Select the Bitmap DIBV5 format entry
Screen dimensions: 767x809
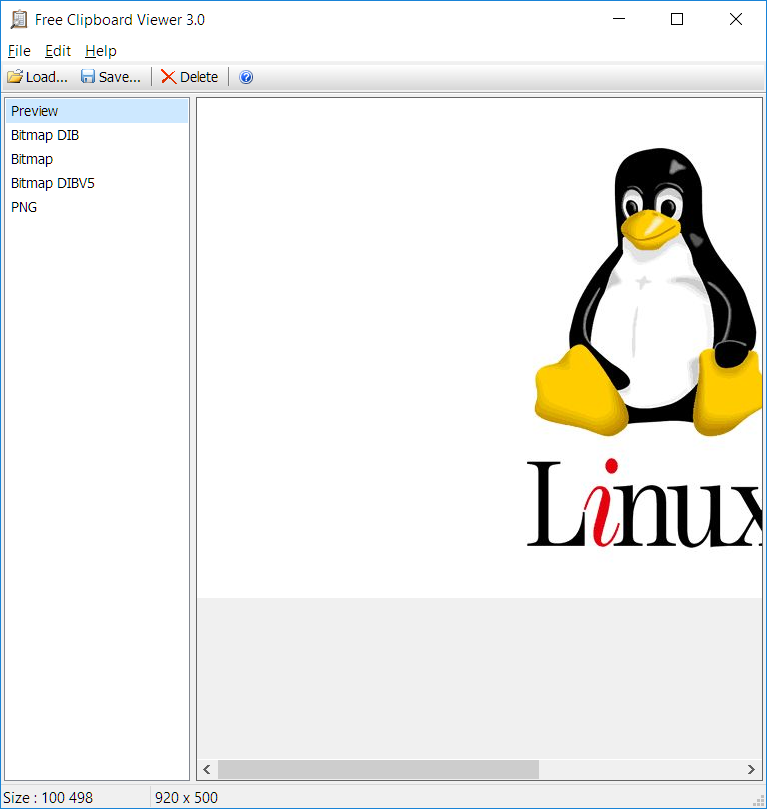pyautogui.click(x=97, y=183)
